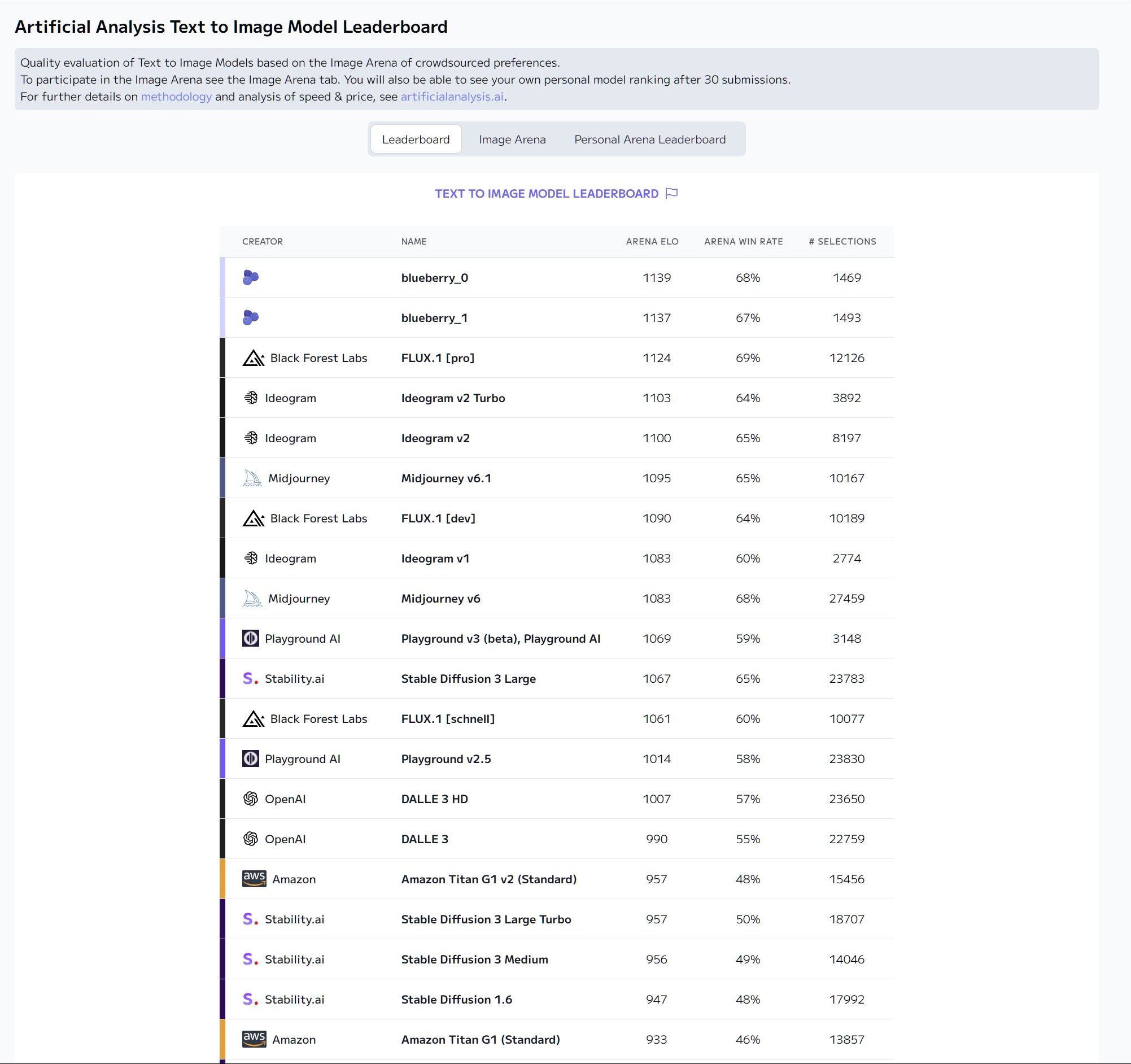Viewport: 1131px width, 1064px height.
Task: Click the Playground v2.5 model name
Action: (x=446, y=758)
